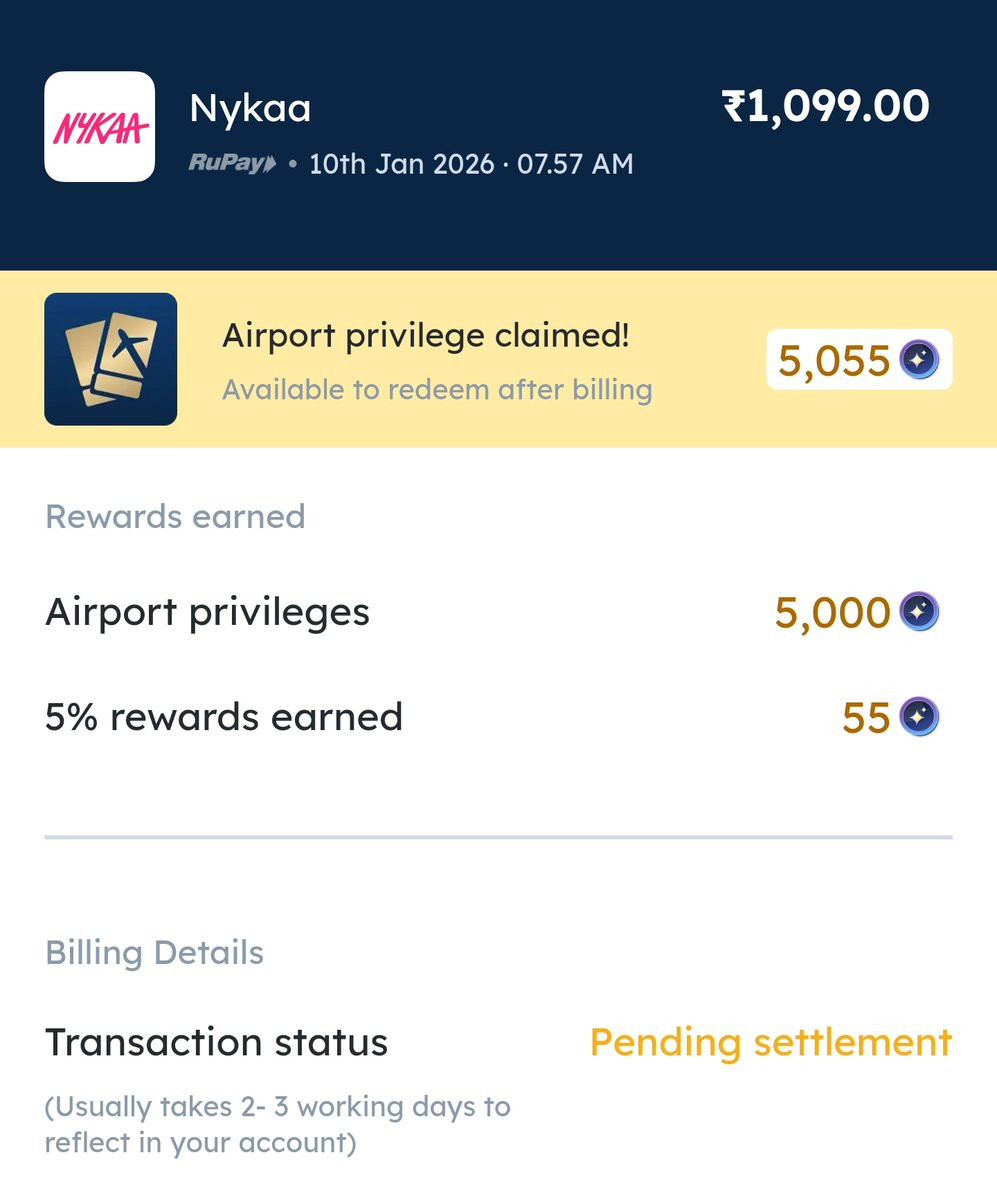Tap the 'Transaction status' label
The height and width of the screenshot is (1200, 997).
[216, 1042]
